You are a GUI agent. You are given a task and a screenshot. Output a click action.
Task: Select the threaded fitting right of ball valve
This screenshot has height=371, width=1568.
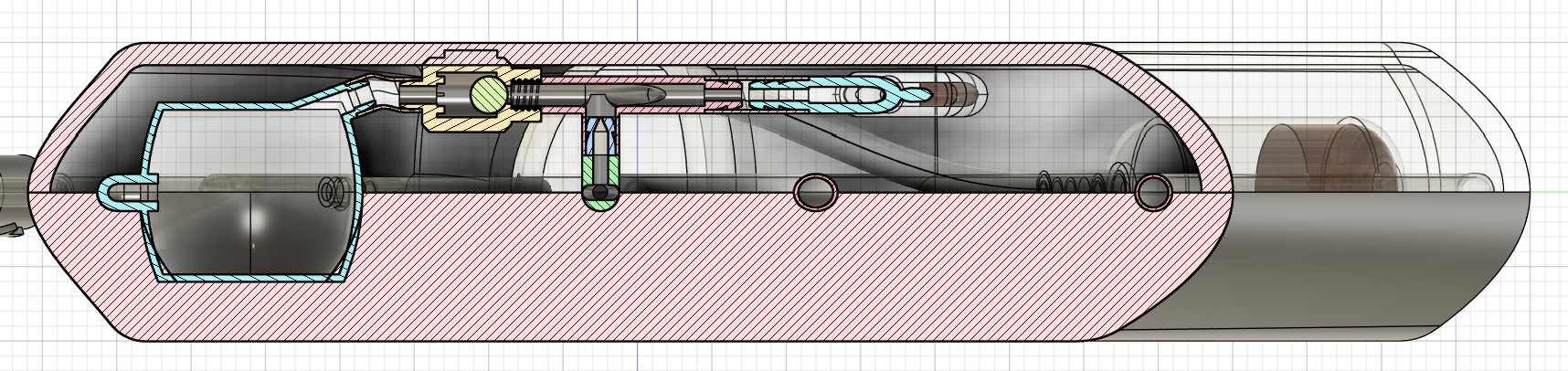[x=527, y=94]
